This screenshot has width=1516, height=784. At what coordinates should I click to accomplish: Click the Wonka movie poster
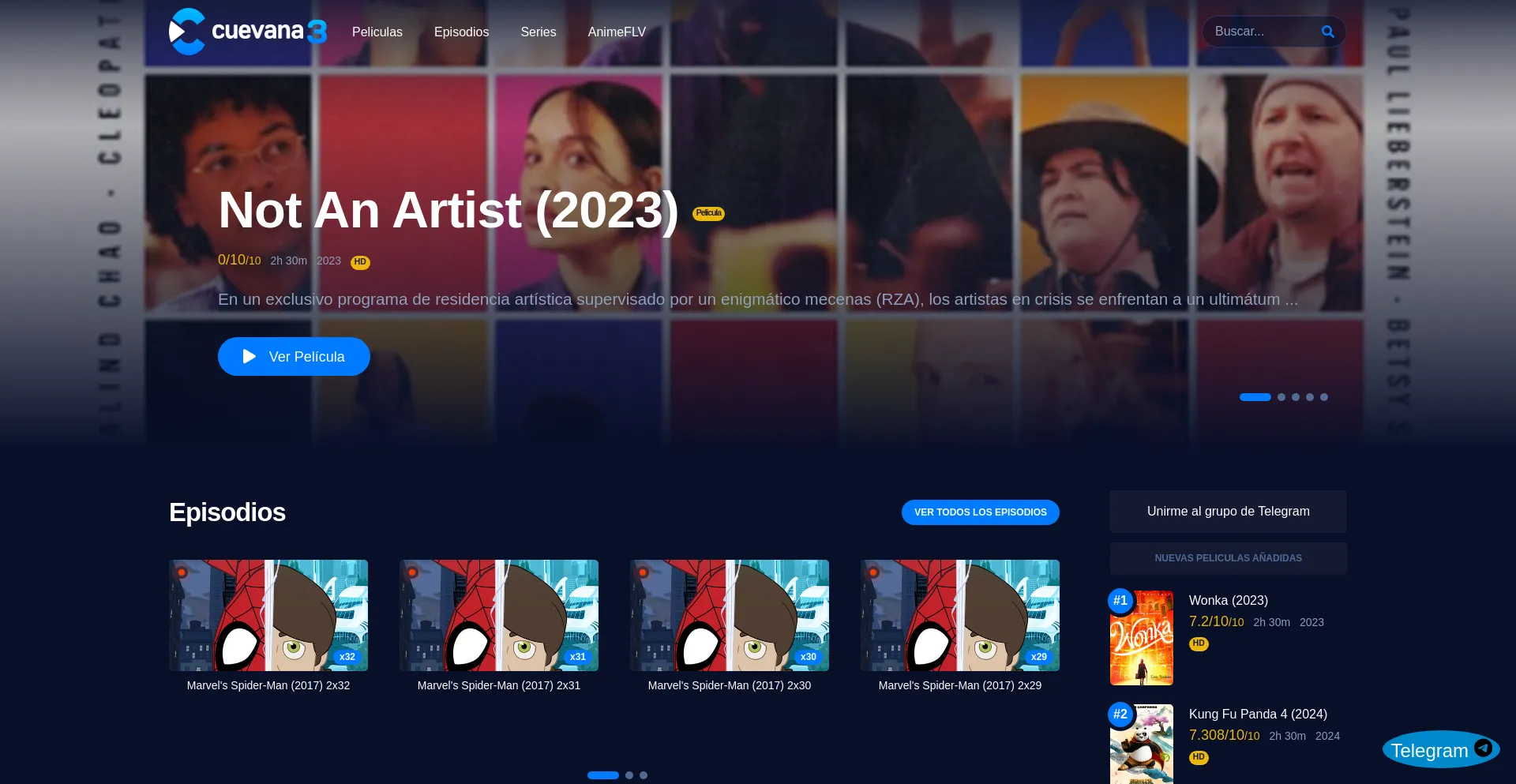pyautogui.click(x=1142, y=638)
